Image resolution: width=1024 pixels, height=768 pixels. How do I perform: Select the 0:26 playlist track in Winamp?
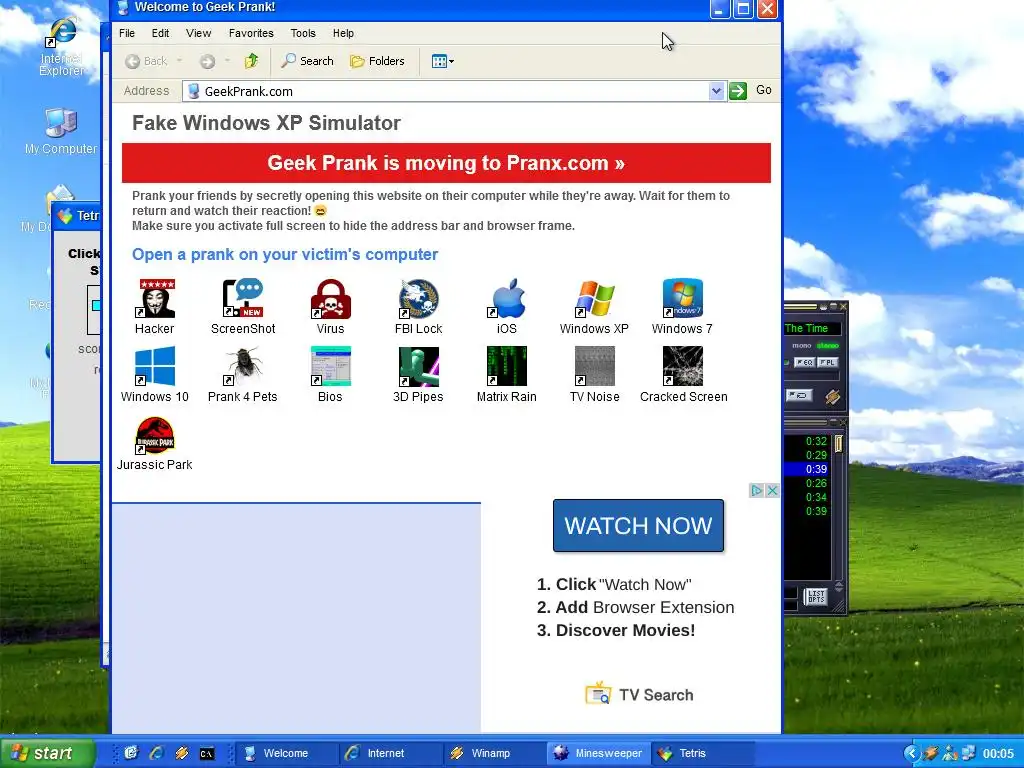pyautogui.click(x=816, y=483)
